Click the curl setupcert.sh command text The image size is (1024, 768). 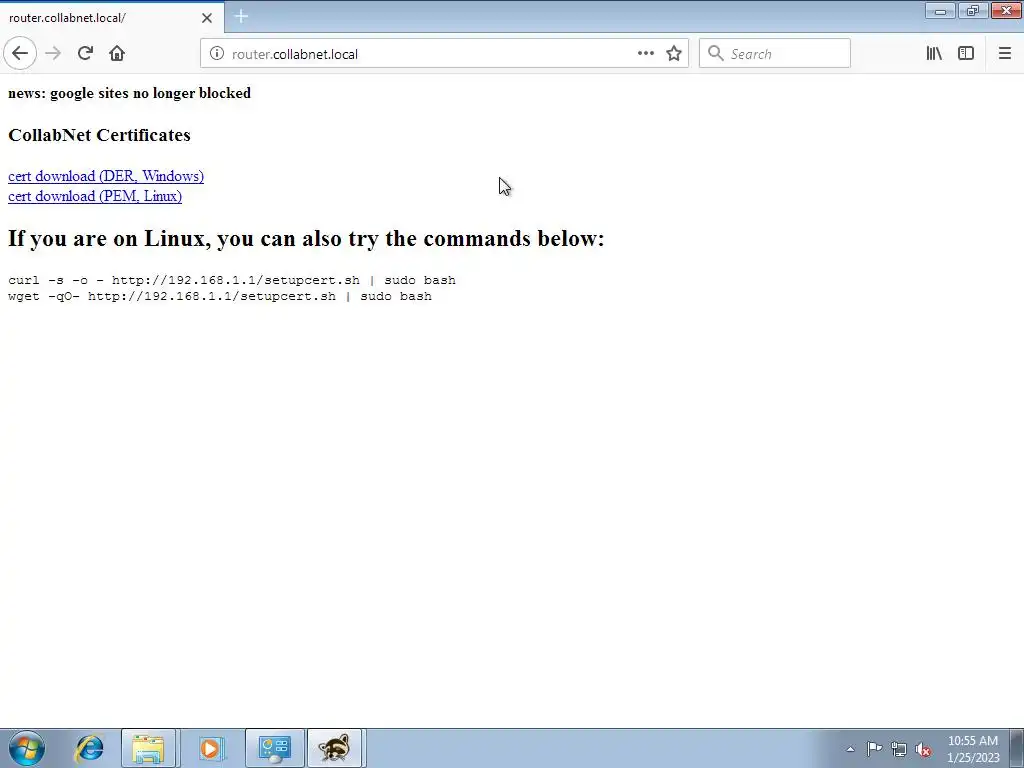click(232, 280)
